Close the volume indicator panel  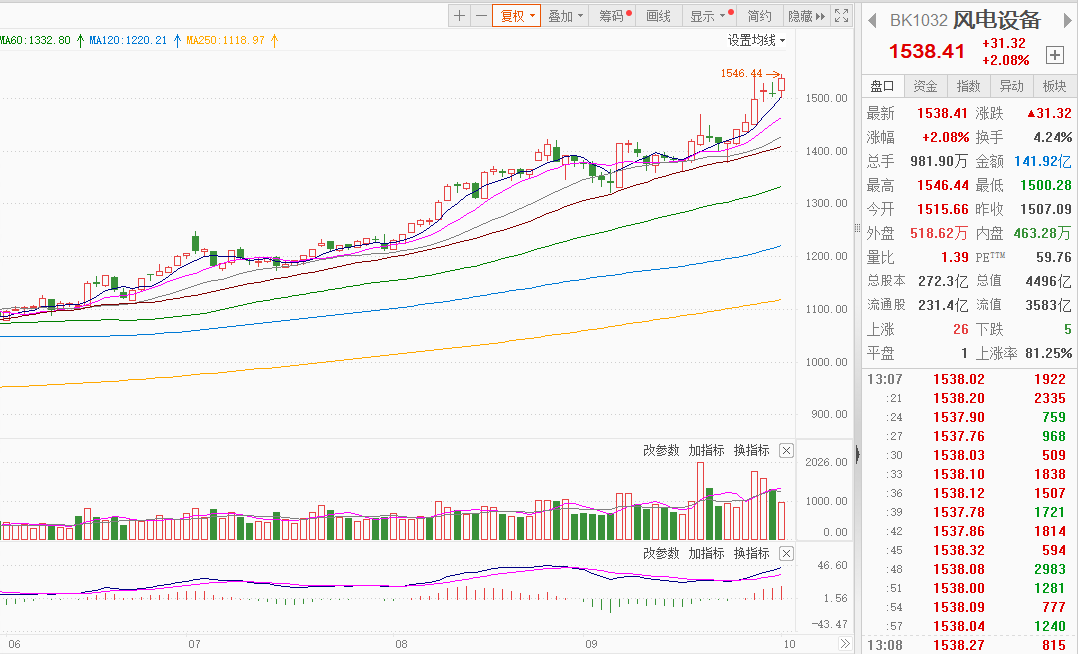click(x=786, y=451)
